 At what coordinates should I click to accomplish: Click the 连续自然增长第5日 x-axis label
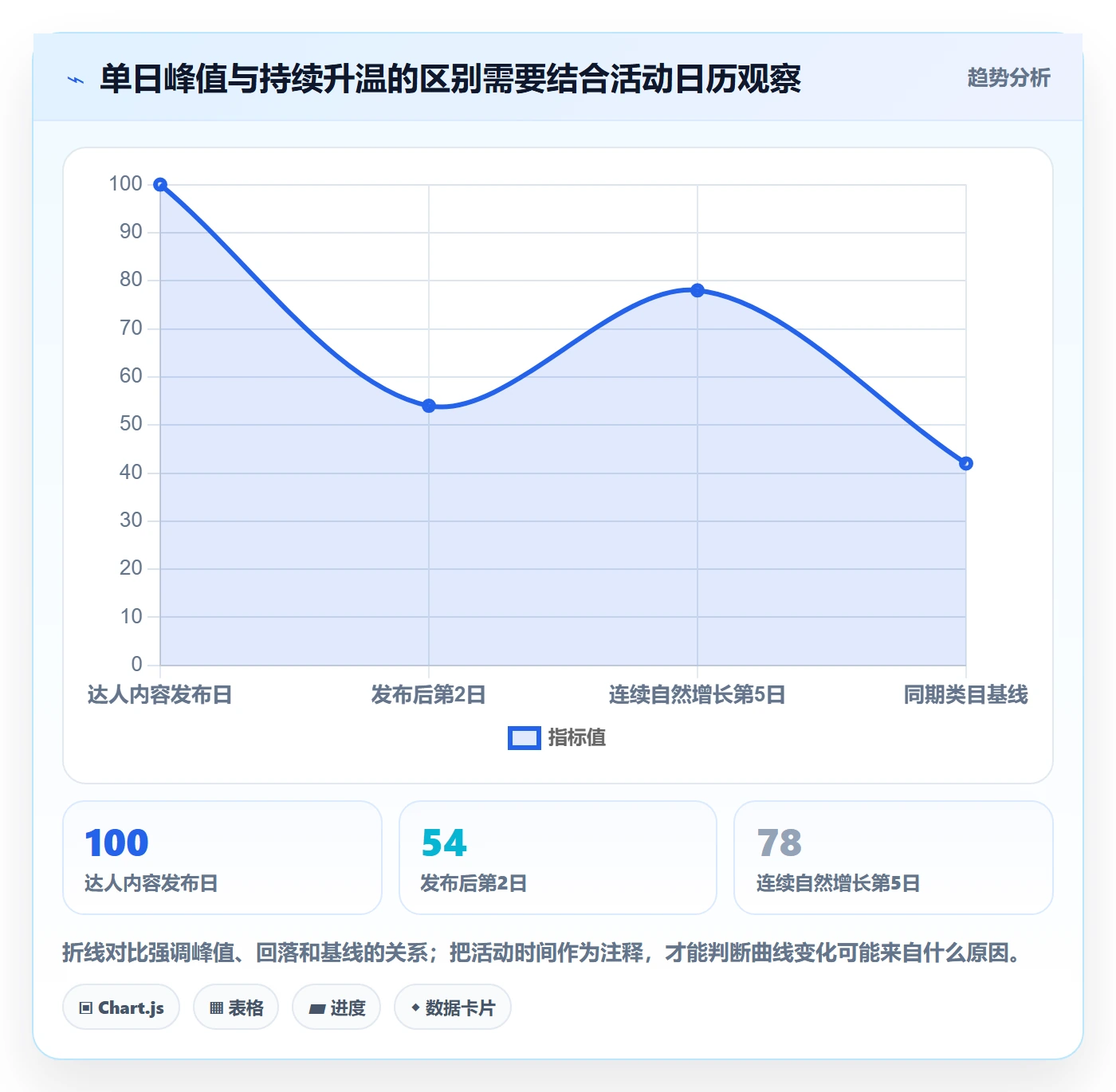(x=697, y=694)
